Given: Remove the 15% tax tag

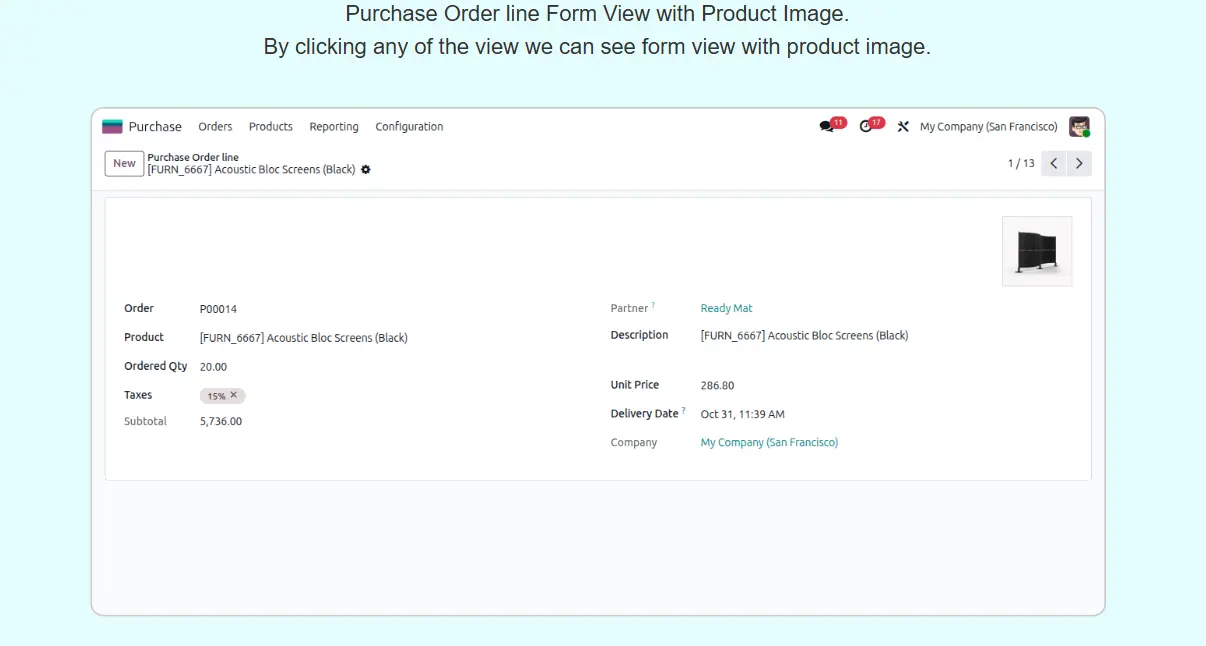Looking at the screenshot, I should tap(234, 395).
